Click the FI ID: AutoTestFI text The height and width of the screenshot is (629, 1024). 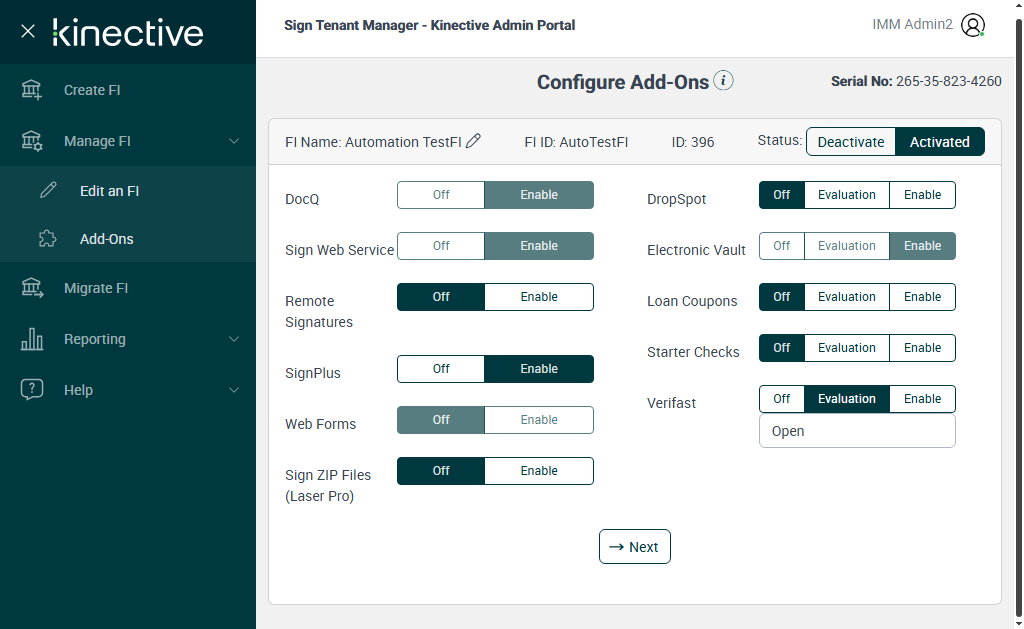click(x=576, y=142)
